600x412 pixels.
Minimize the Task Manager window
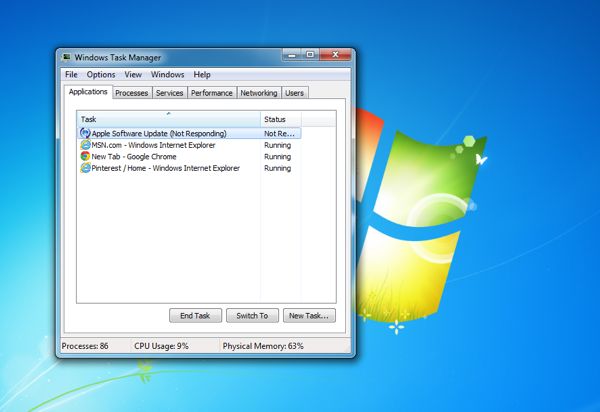292,55
